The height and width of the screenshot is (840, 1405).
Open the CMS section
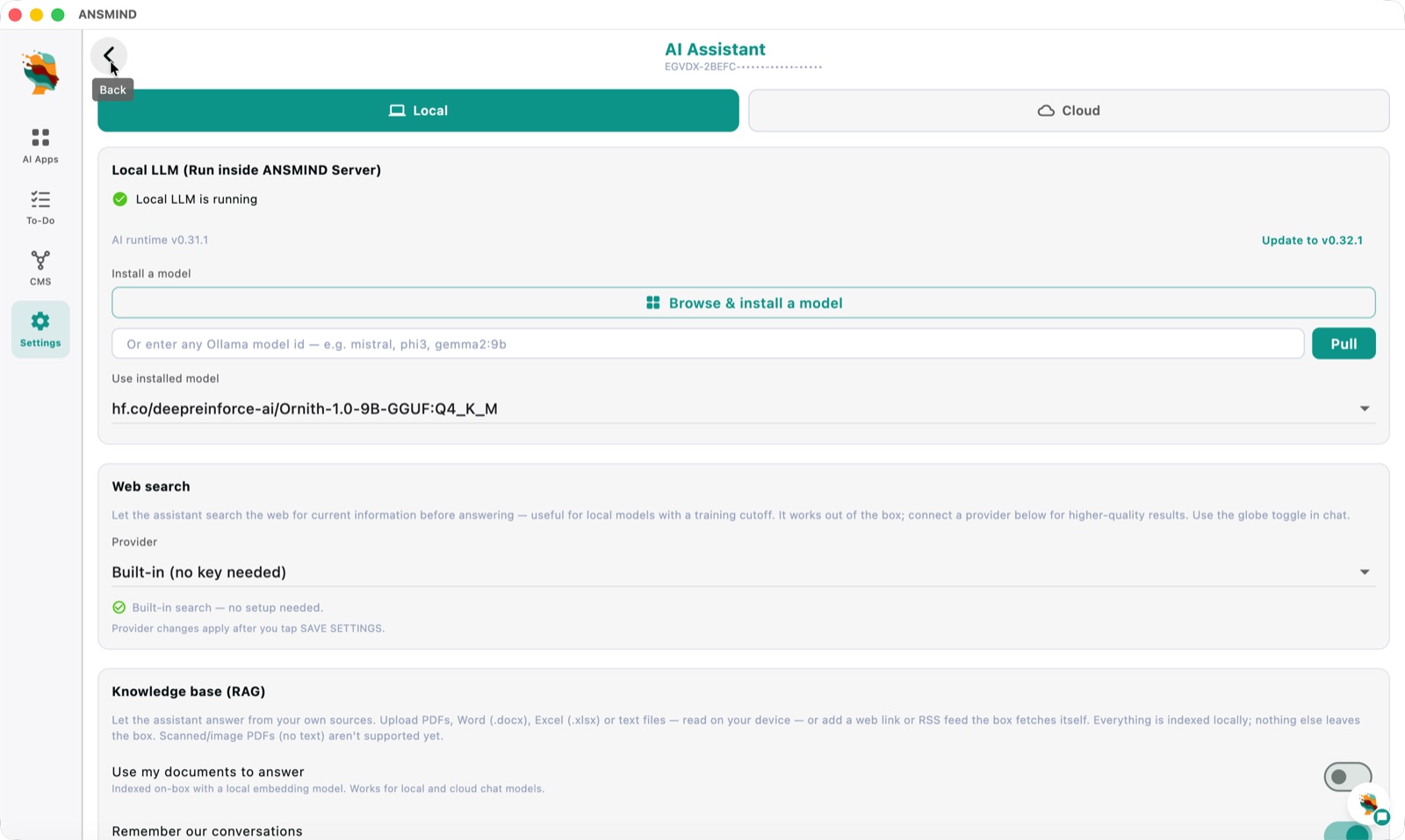pyautogui.click(x=40, y=269)
